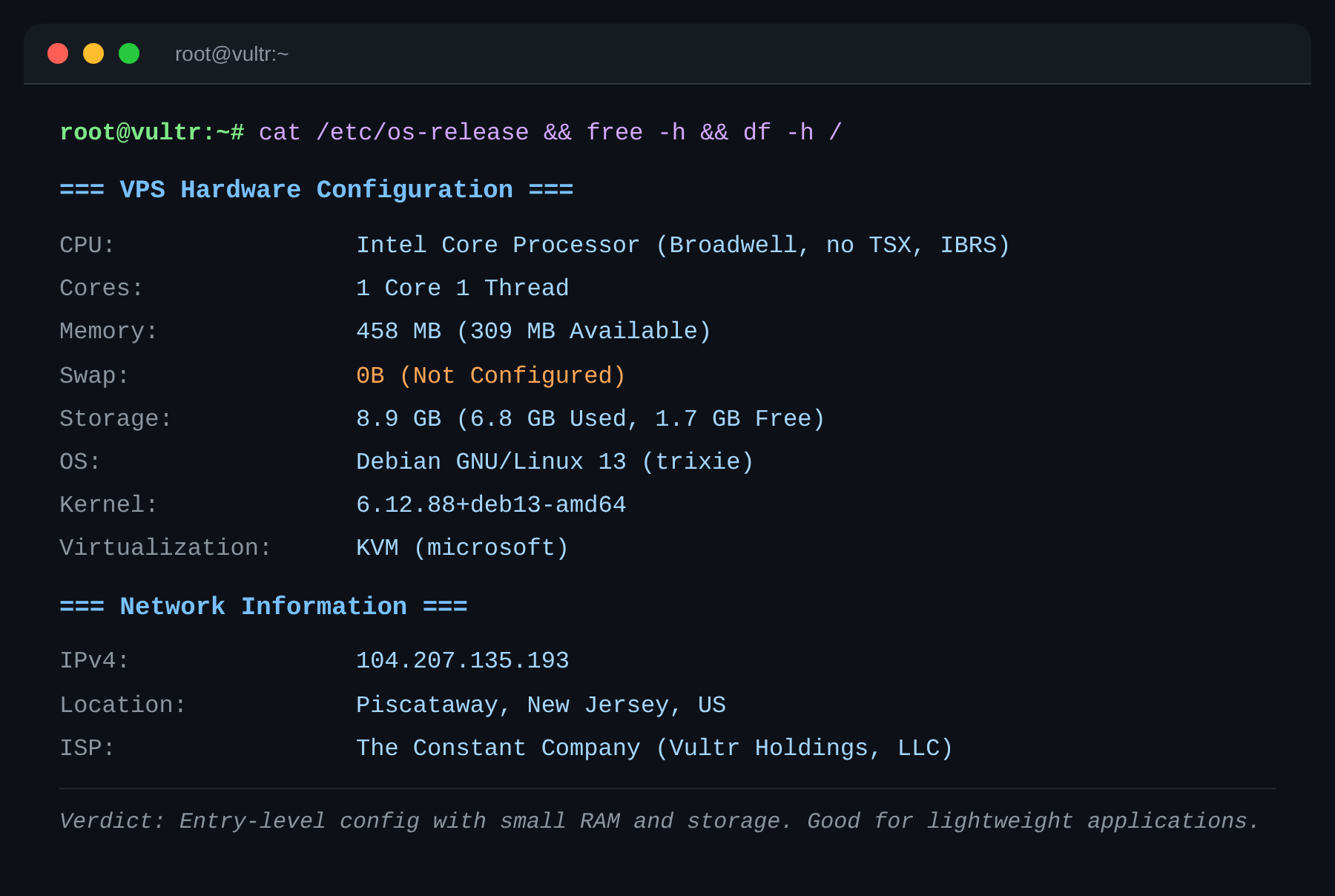Select the KVM (microsoft) value
The image size is (1335, 896).
tap(462, 547)
